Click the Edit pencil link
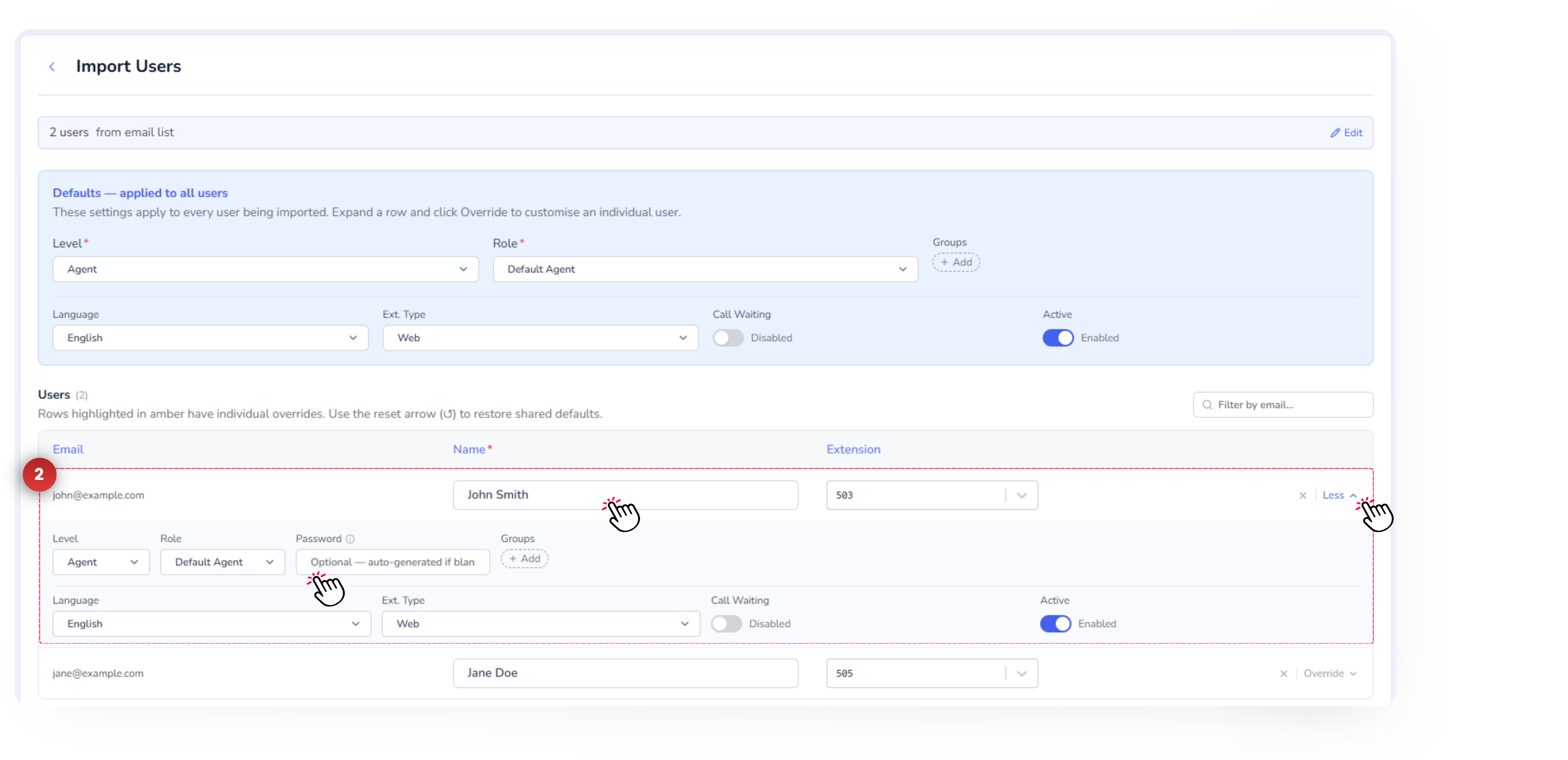The height and width of the screenshot is (760, 1568). click(1346, 133)
